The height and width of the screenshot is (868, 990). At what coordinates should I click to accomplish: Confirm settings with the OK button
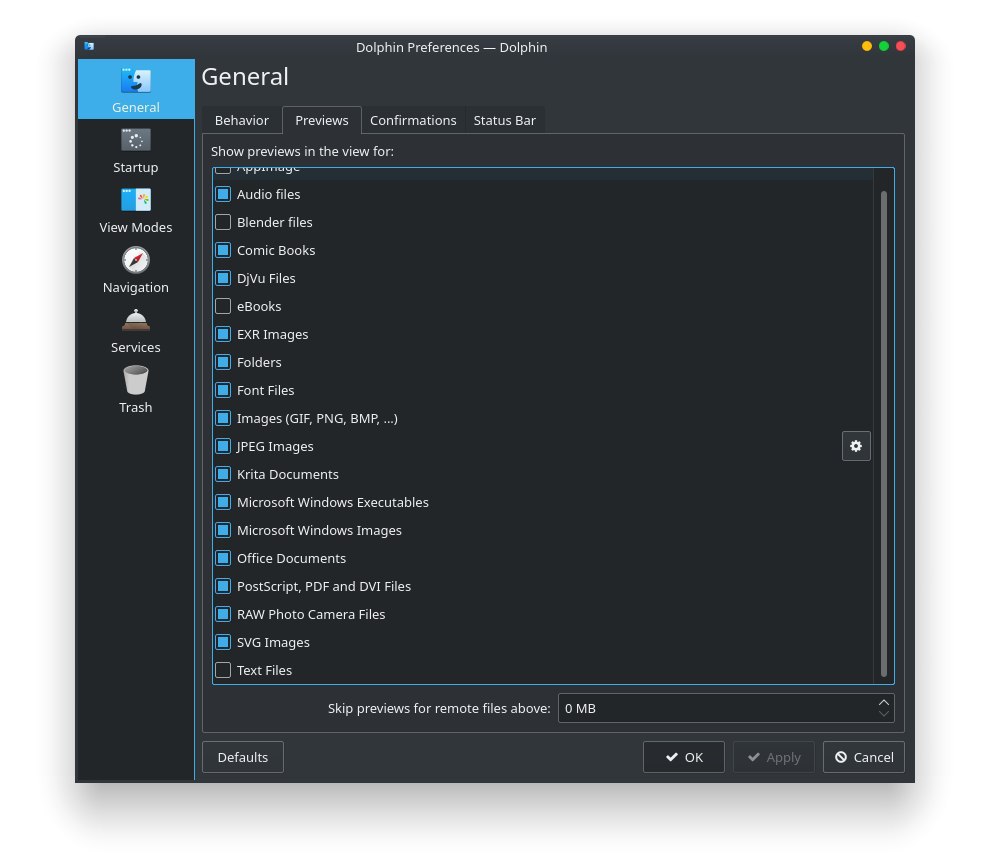pos(683,757)
